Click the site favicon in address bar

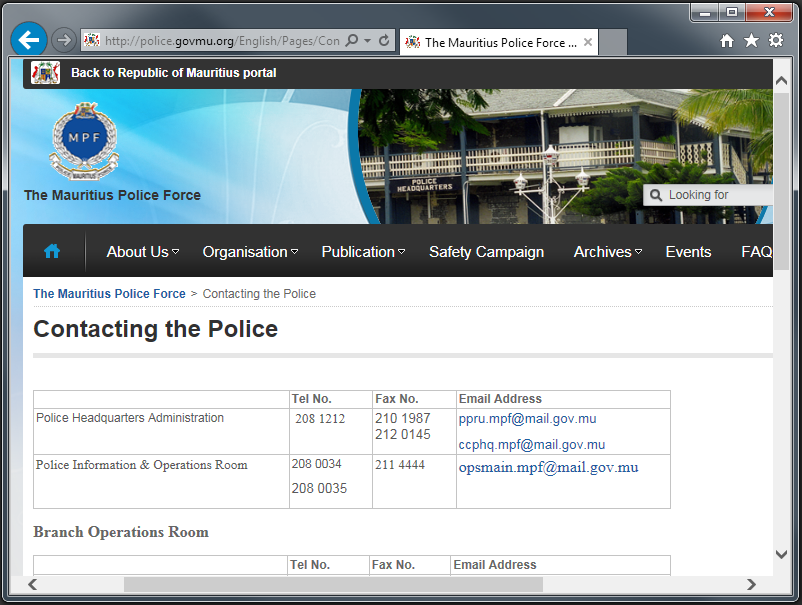(x=92, y=40)
